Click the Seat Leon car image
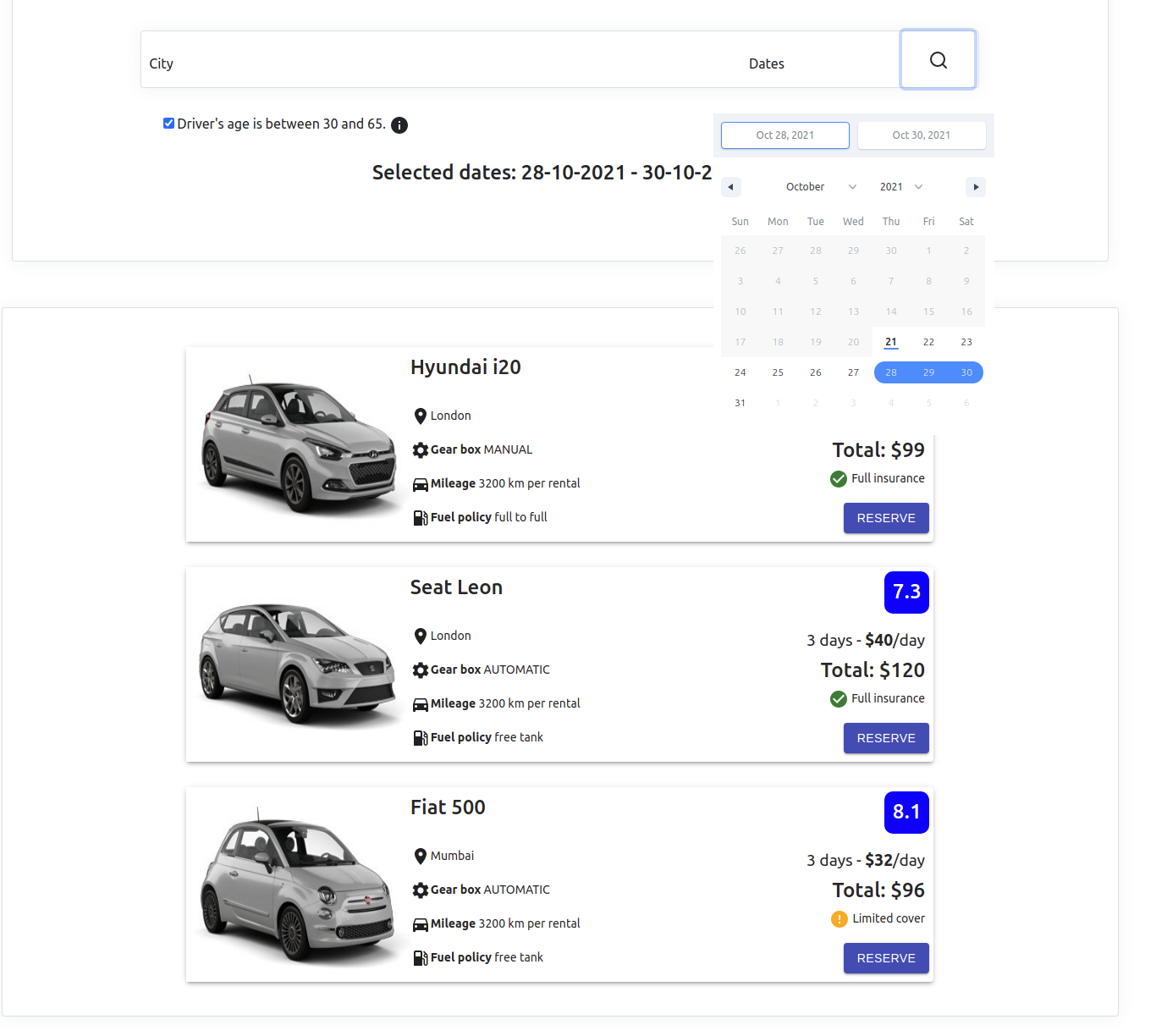 (x=298, y=664)
